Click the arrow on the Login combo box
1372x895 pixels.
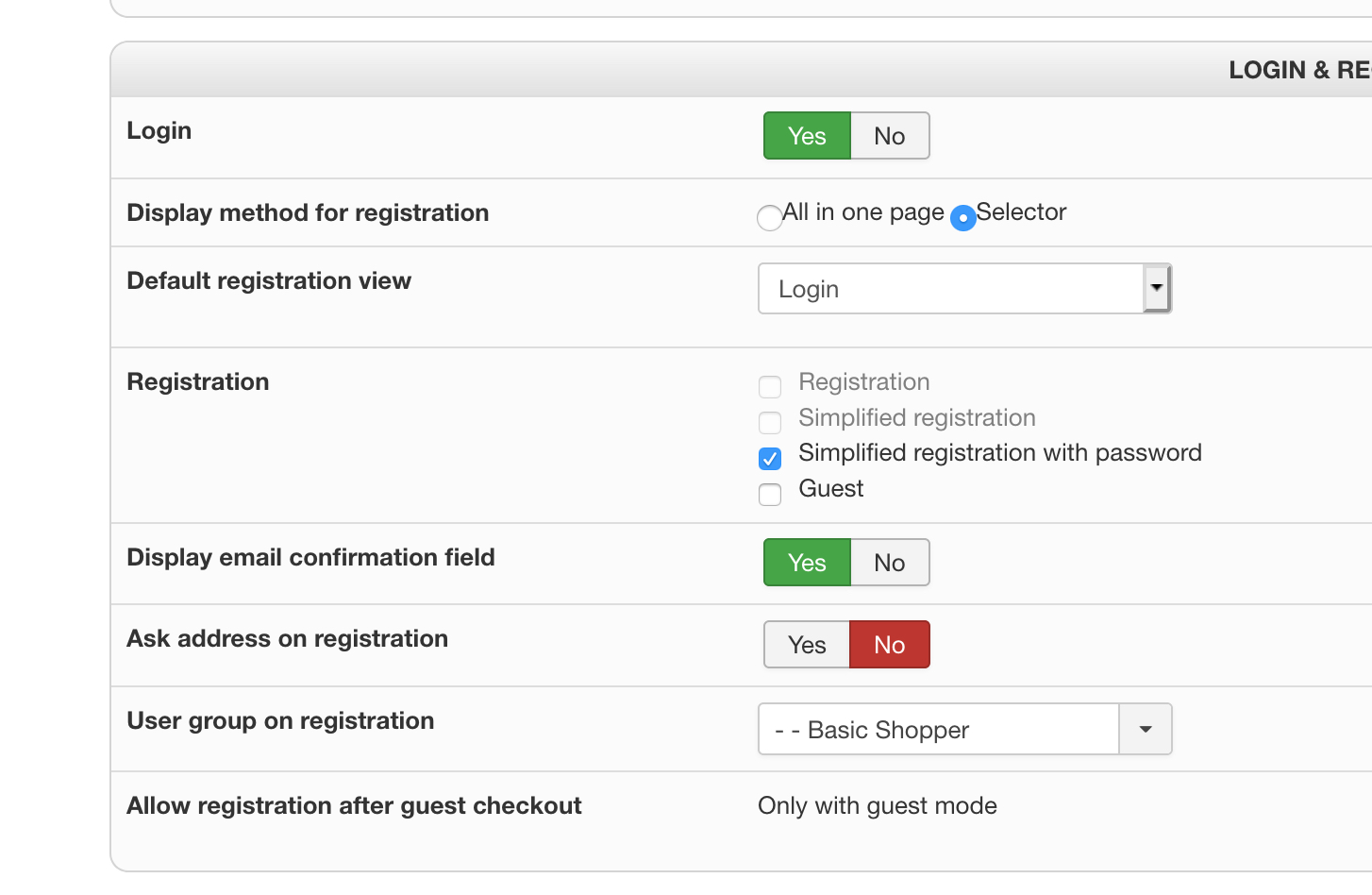1157,289
